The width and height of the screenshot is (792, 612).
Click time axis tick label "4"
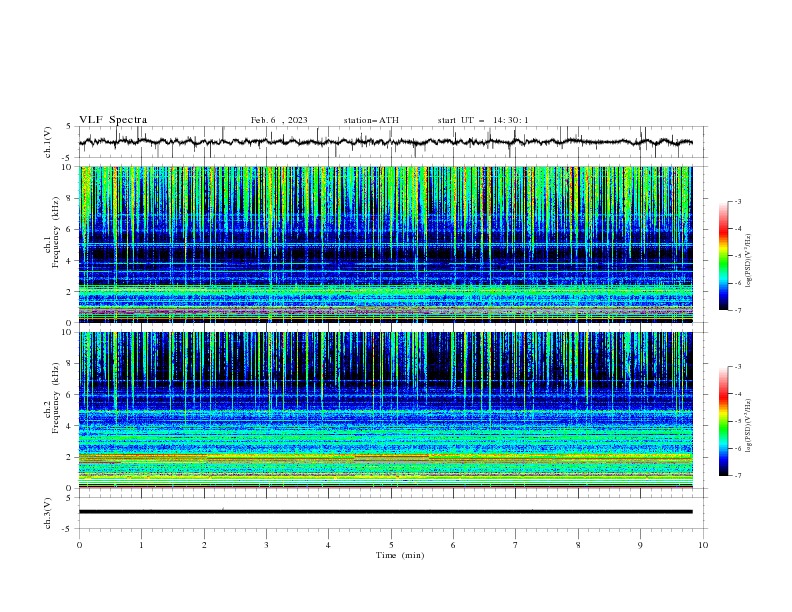point(328,545)
